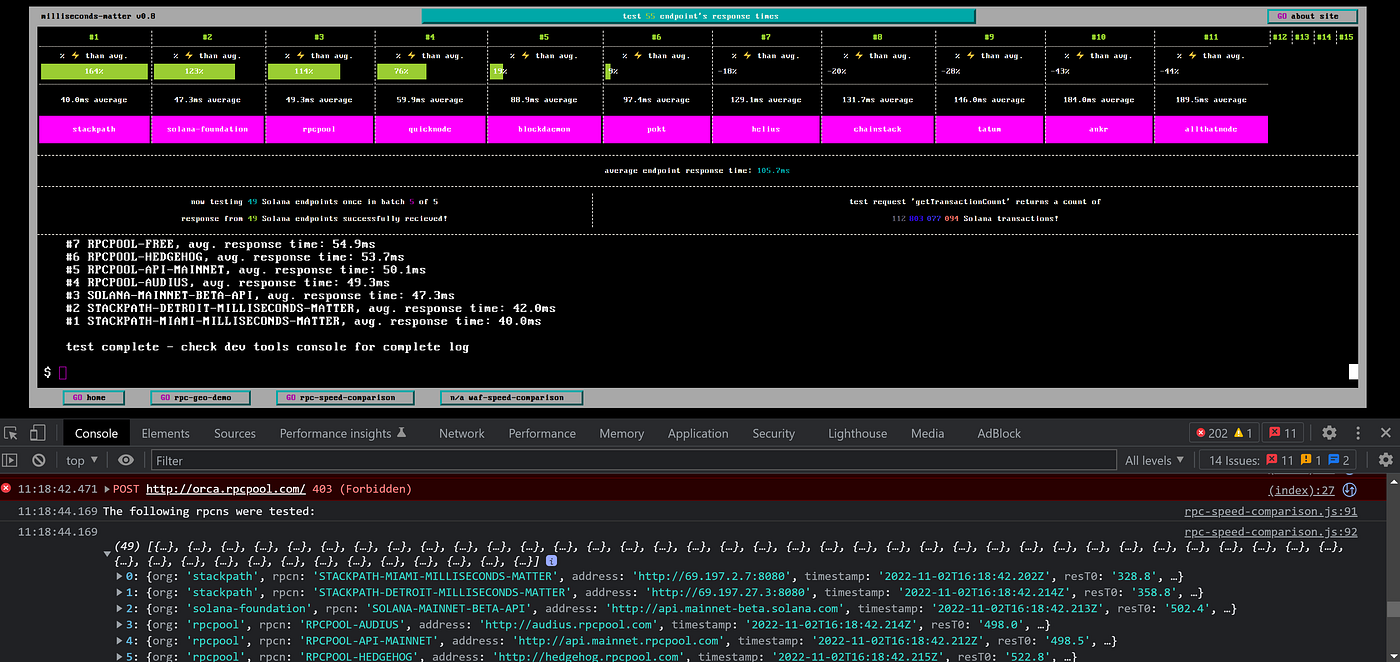Open the Performance insights tab
Image resolution: width=1400 pixels, height=662 pixels.
point(343,433)
